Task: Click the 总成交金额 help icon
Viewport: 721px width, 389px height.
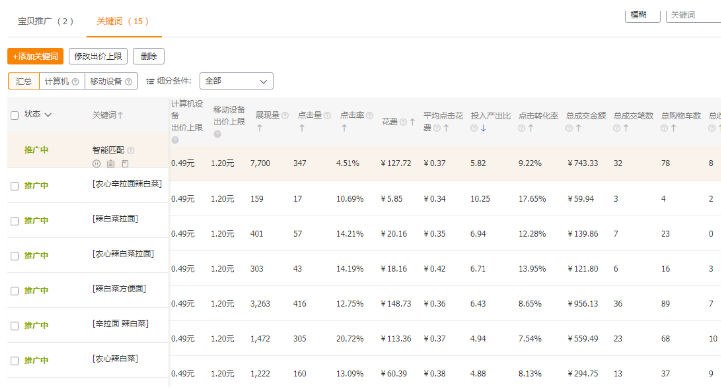Action: coord(569,128)
